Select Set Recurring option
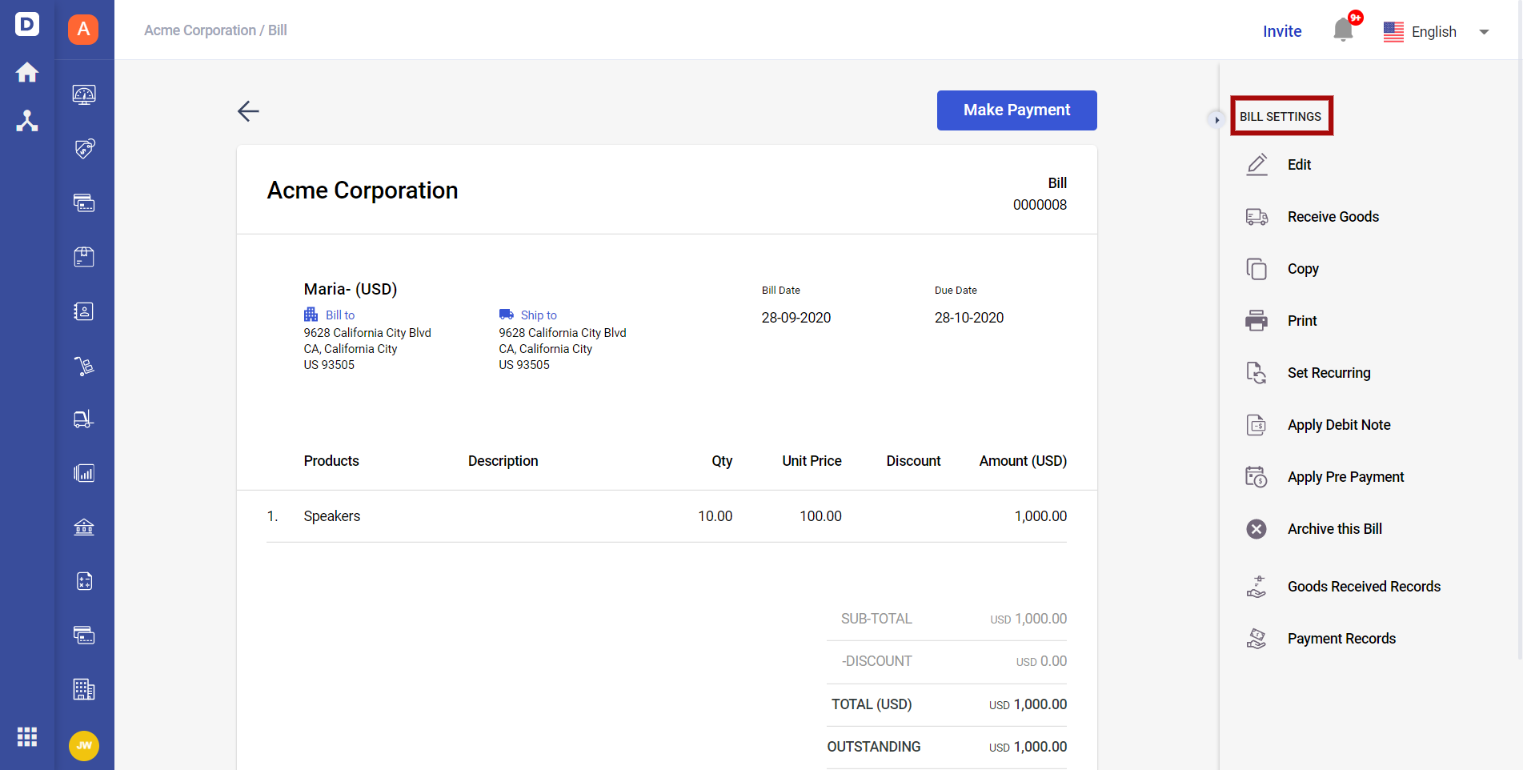This screenshot has height=770, width=1523. coord(1329,373)
